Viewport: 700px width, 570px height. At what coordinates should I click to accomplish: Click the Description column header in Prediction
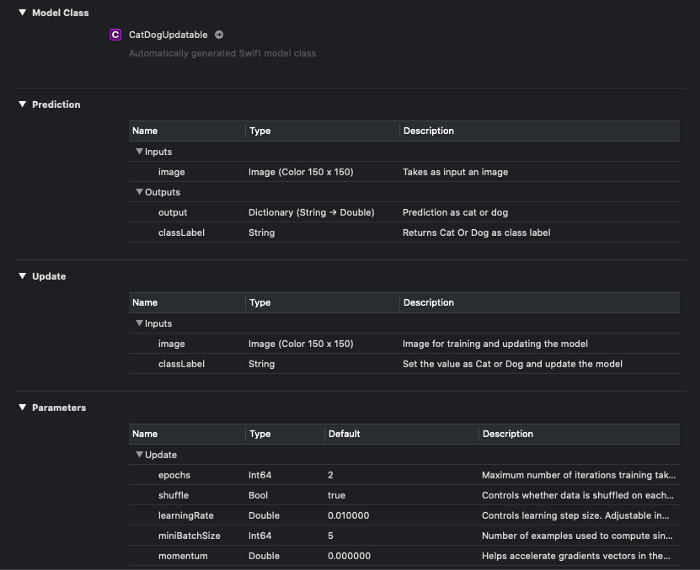[x=428, y=131]
